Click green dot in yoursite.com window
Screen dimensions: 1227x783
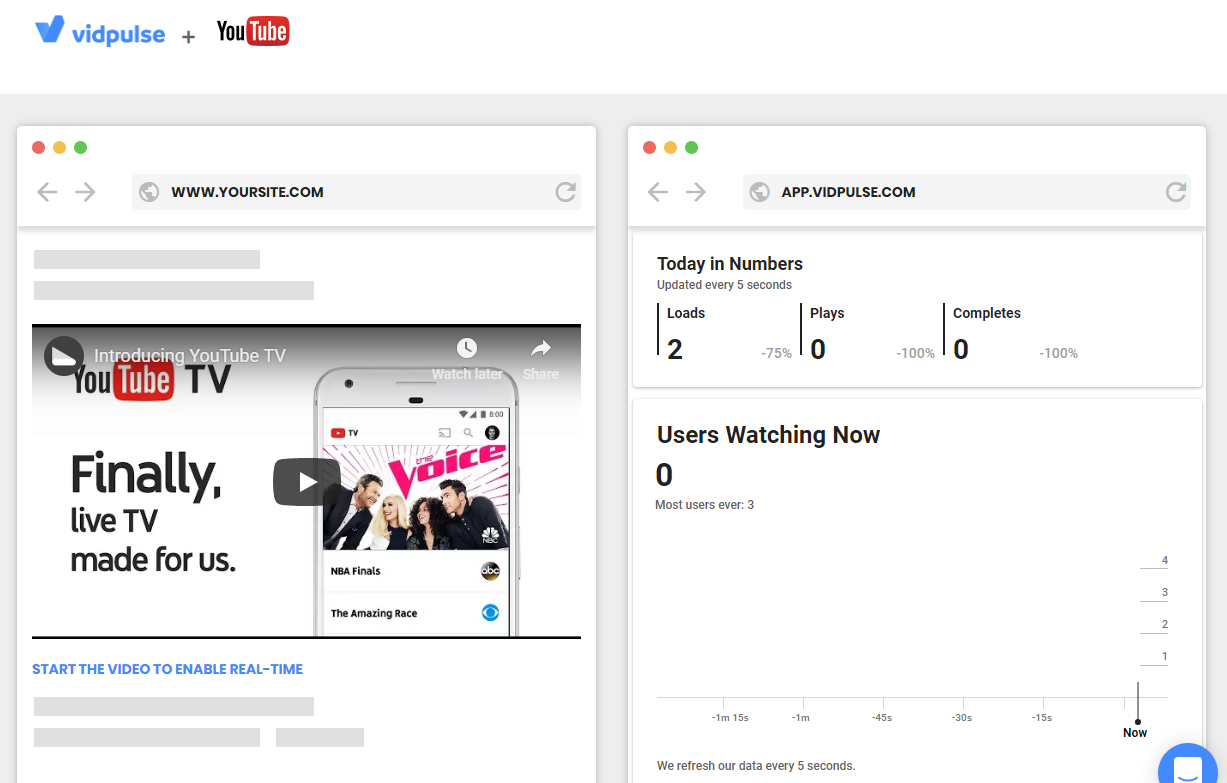pyautogui.click(x=80, y=148)
